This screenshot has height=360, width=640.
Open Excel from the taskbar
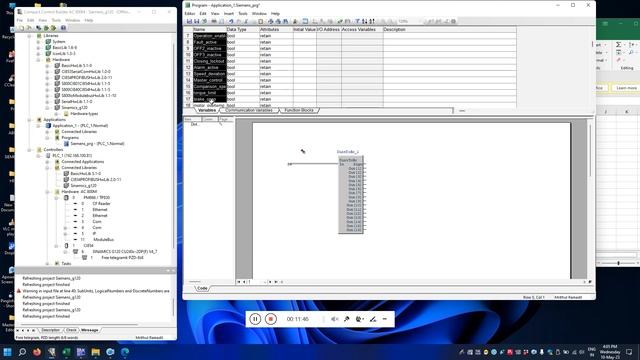[66, 352]
